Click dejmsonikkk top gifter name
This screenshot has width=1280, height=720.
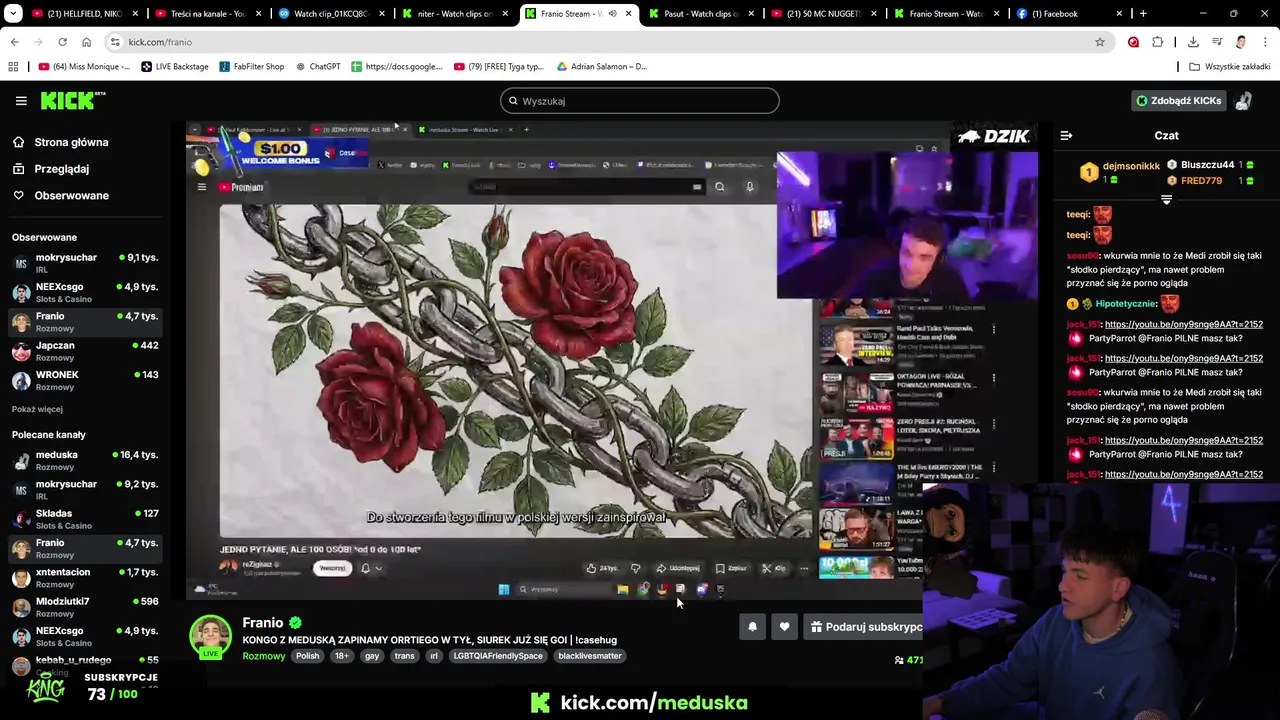point(1131,166)
